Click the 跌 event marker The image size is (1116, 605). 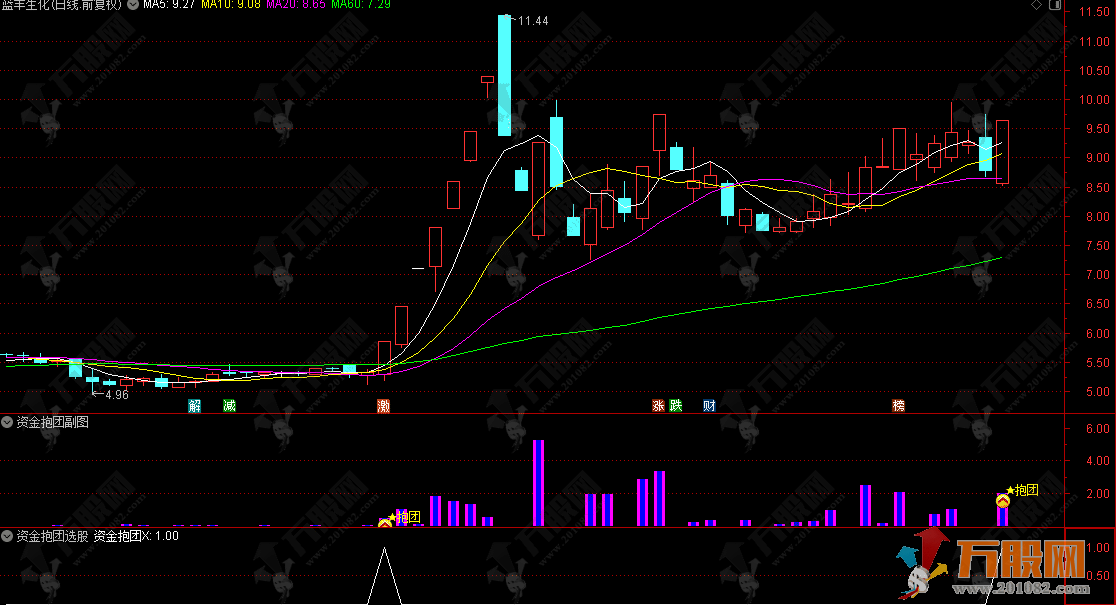[675, 406]
